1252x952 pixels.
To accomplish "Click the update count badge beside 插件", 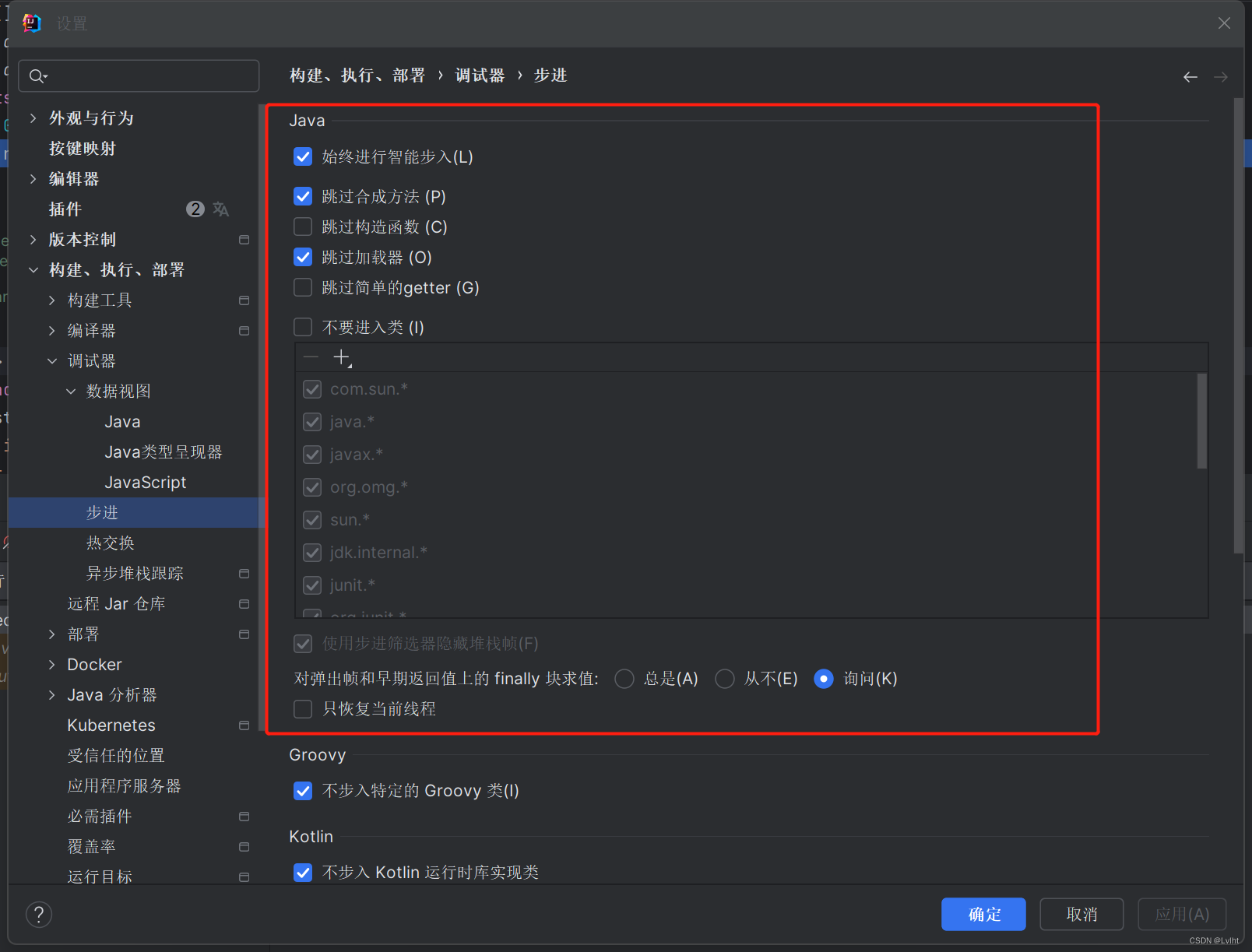I will [x=195, y=209].
